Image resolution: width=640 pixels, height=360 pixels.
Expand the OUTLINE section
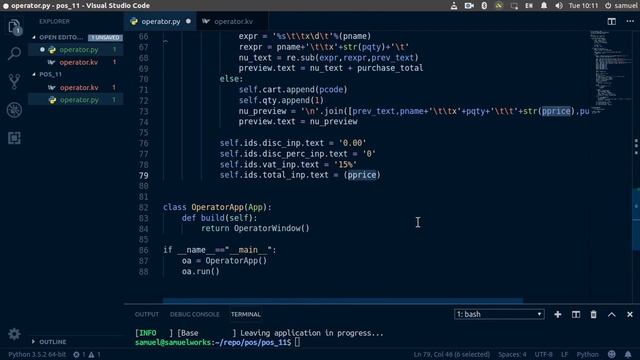click(34, 342)
